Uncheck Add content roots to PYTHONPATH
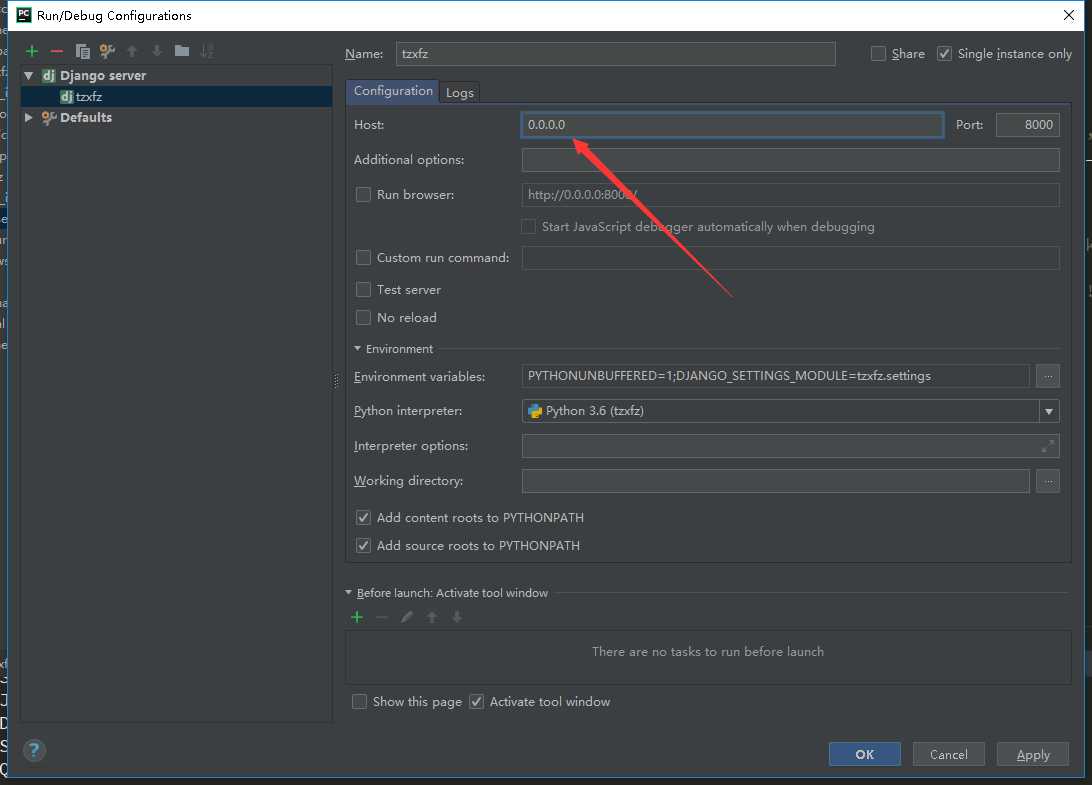This screenshot has height=785, width=1092. point(363,518)
